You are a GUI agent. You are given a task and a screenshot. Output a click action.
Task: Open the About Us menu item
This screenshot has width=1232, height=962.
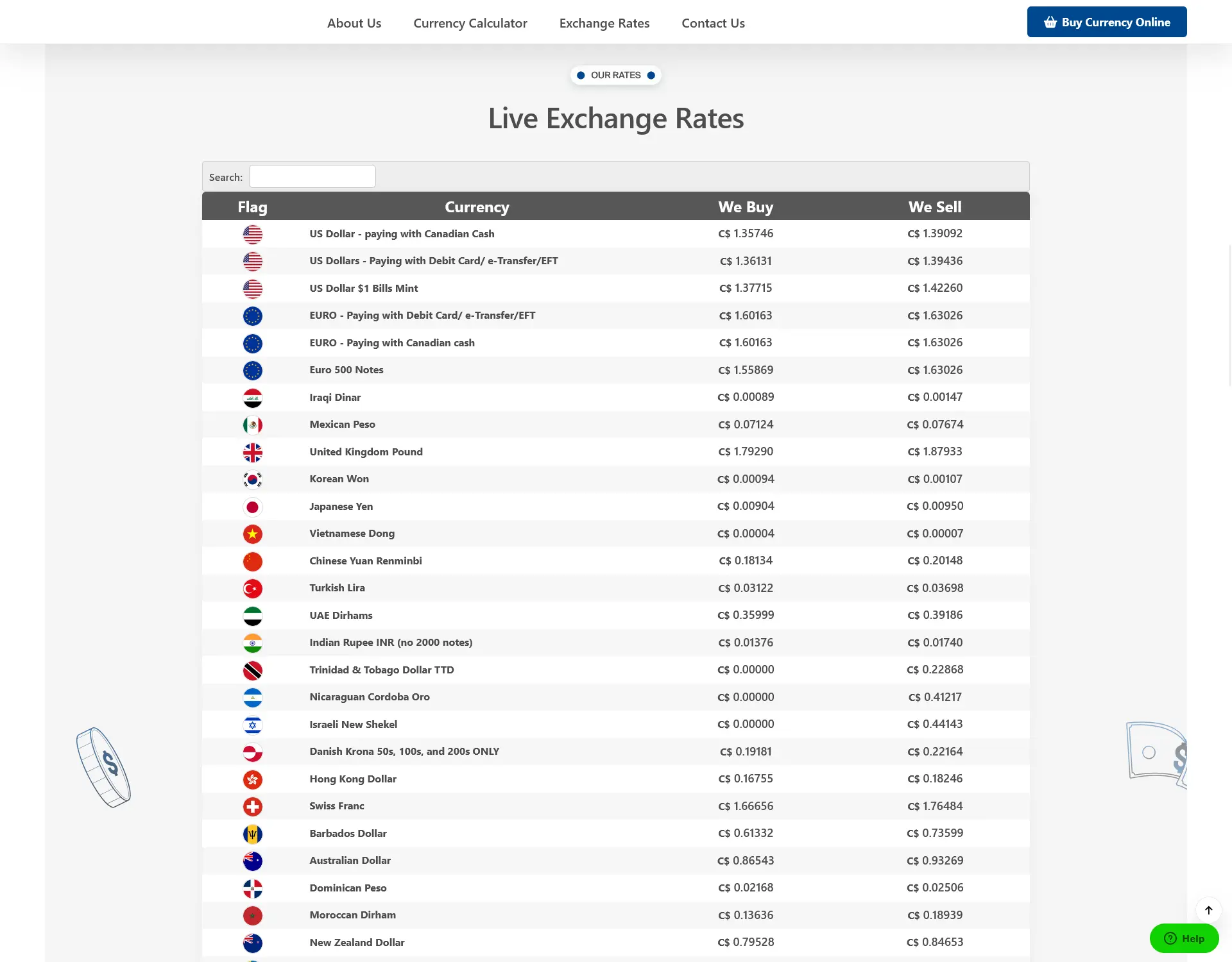[x=354, y=23]
